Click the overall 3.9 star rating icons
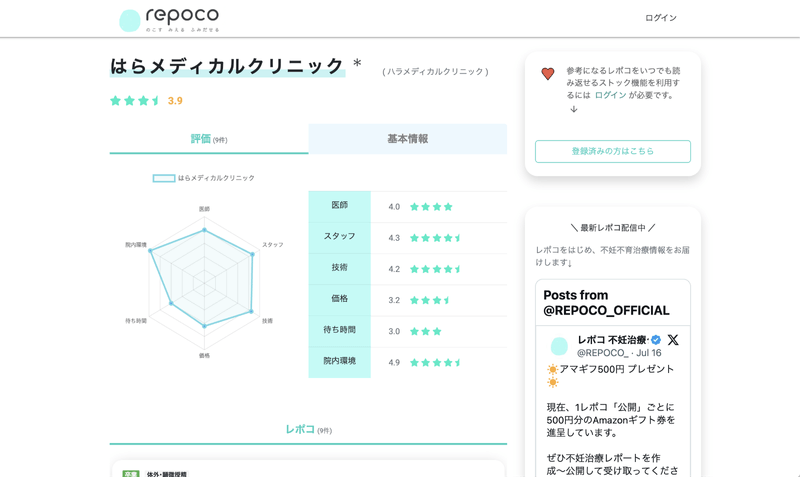The width and height of the screenshot is (800, 477). pos(135,101)
